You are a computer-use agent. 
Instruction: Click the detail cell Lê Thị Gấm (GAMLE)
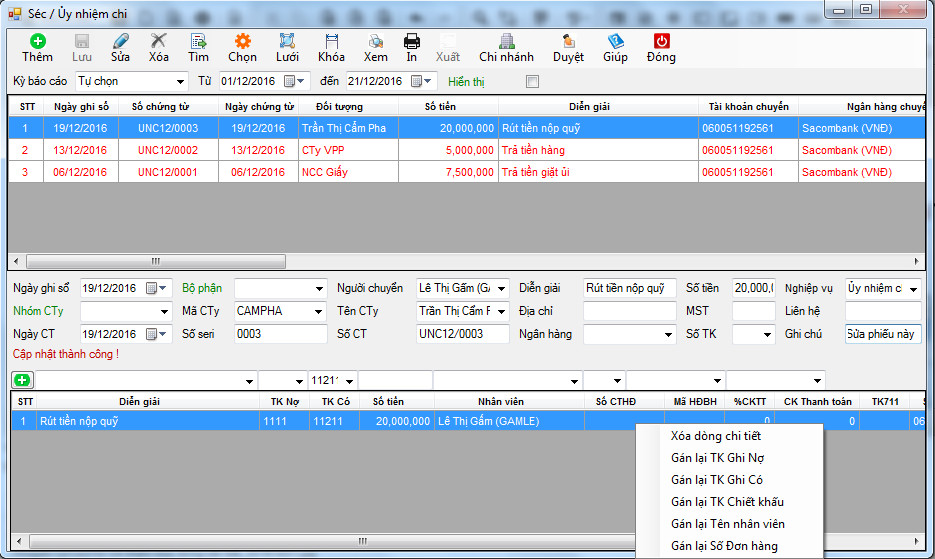[x=509, y=421]
